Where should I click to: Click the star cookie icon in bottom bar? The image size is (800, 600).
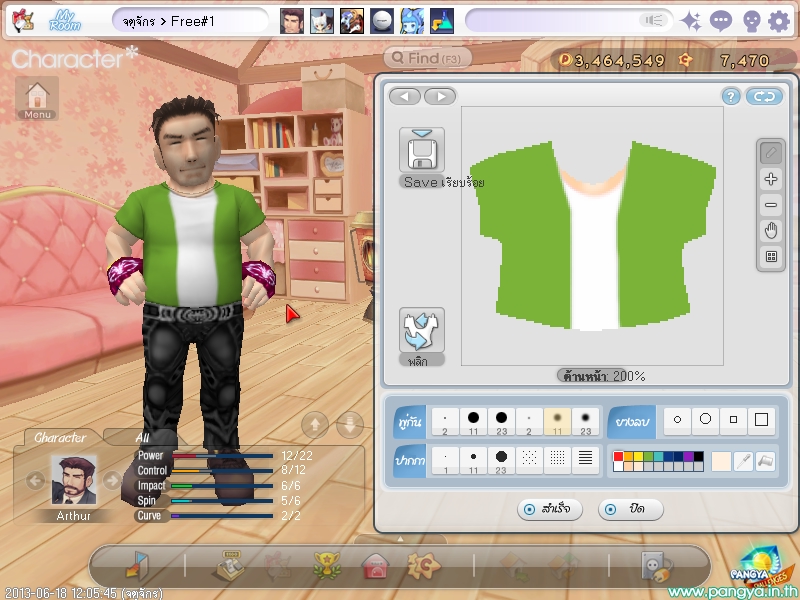click(423, 565)
